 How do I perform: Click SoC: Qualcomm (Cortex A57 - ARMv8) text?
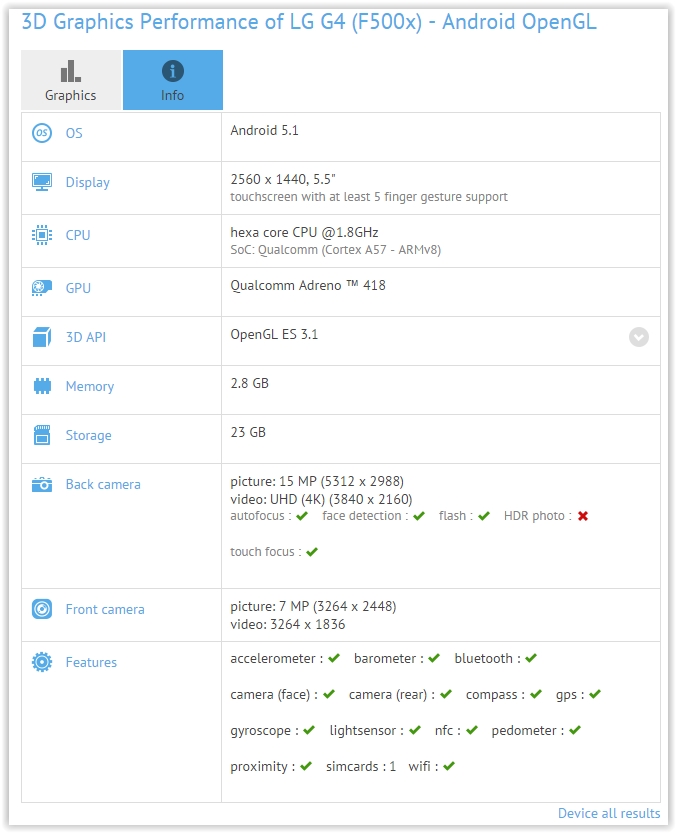(335, 250)
